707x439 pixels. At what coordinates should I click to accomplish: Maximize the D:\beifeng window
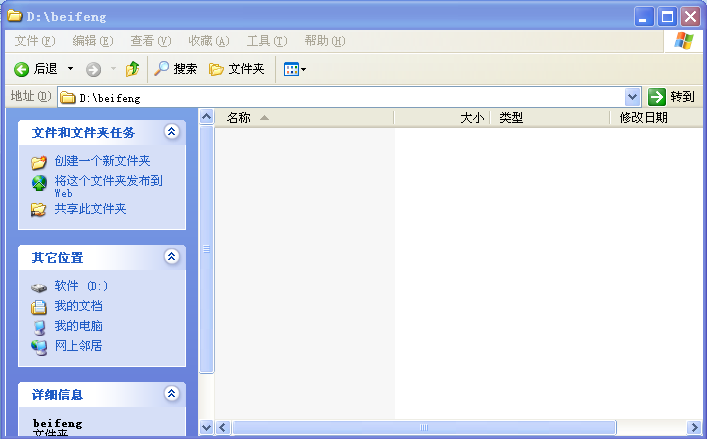point(667,17)
